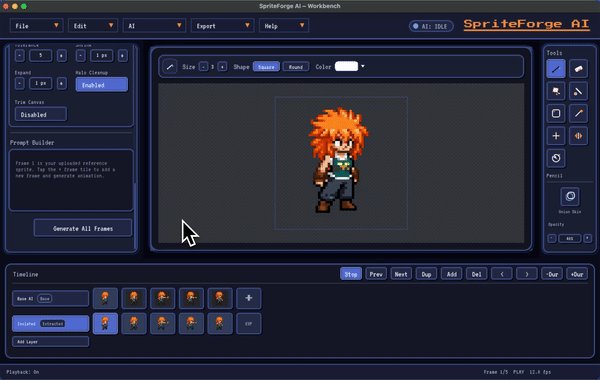The height and width of the screenshot is (380, 600).
Task: Toggle the Extracted badge on Isolated layer
Action: [x=52, y=324]
